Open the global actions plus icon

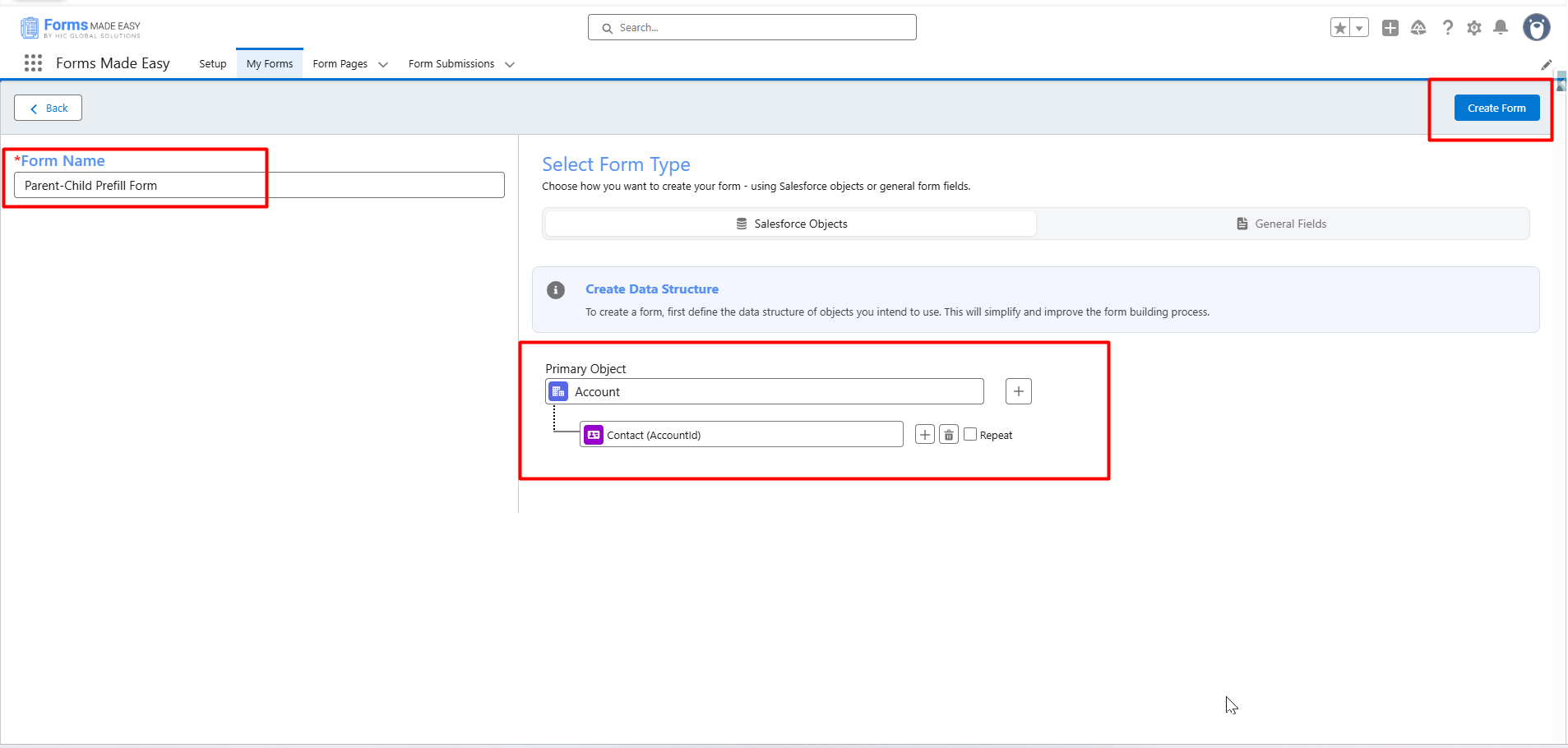coord(1390,28)
